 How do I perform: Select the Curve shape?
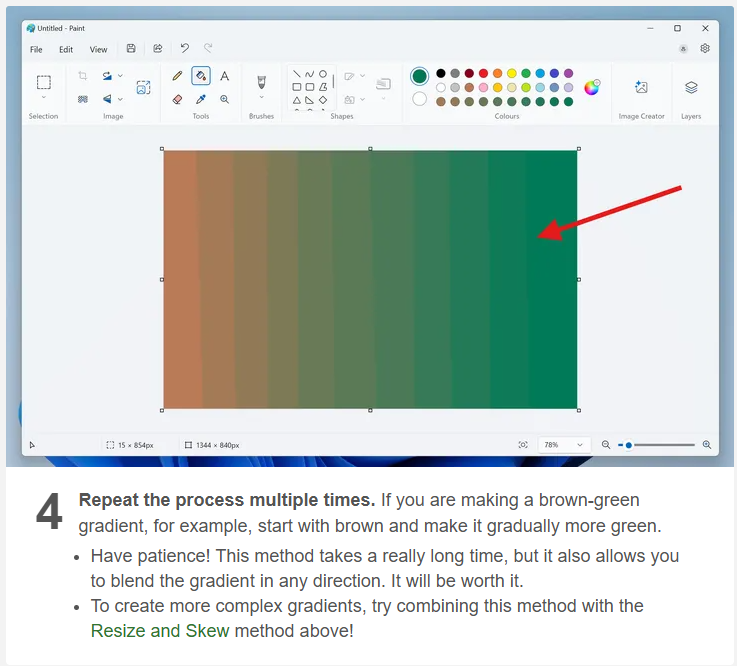(309, 74)
